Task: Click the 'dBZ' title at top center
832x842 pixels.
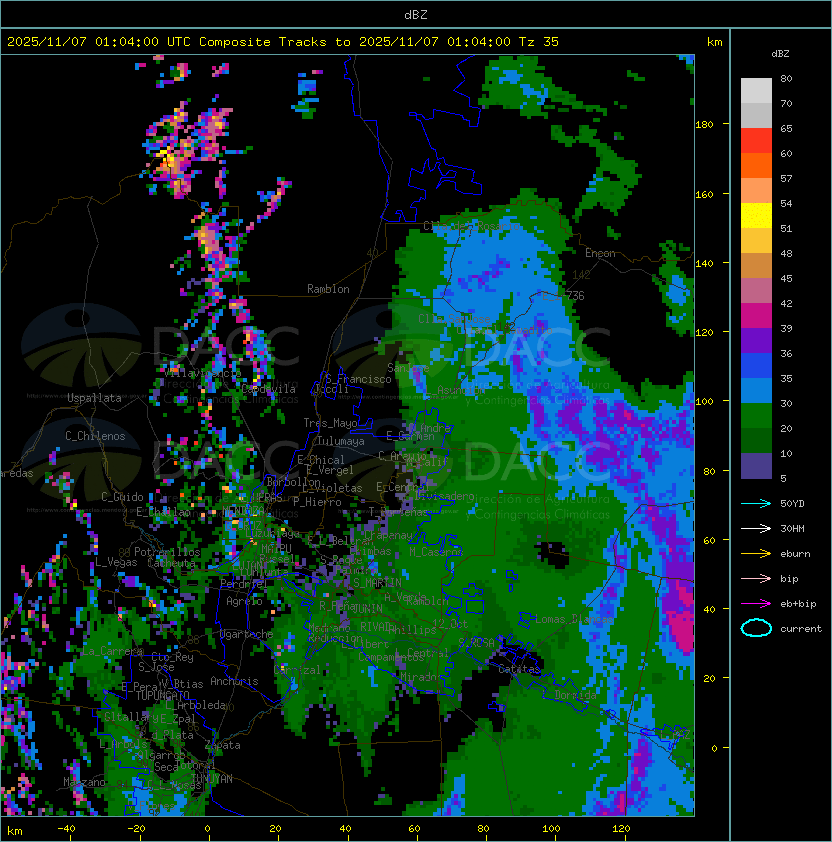Action: coord(416,14)
